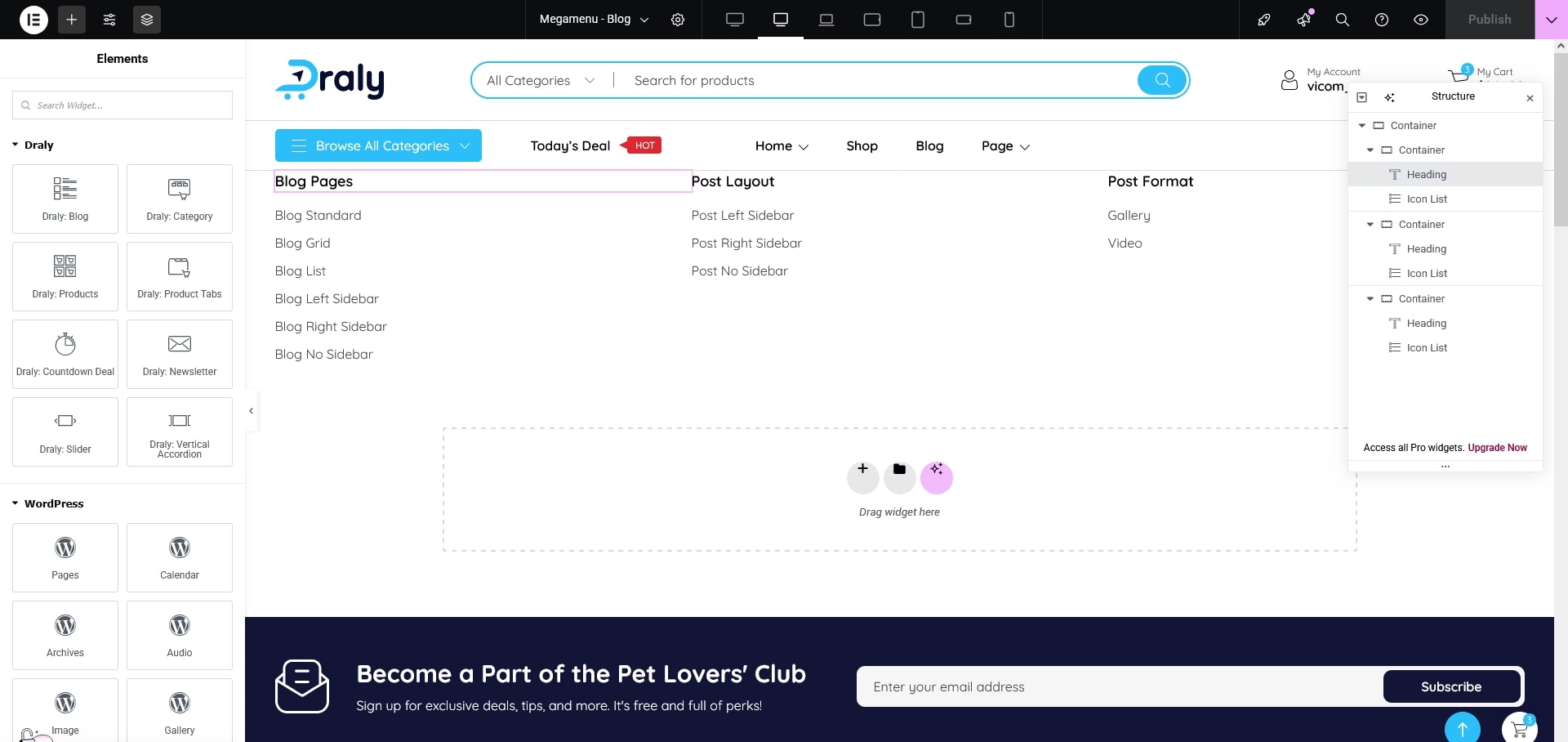The height and width of the screenshot is (742, 1568).
Task: Switch to mobile portrait device view
Action: pyautogui.click(x=1009, y=20)
